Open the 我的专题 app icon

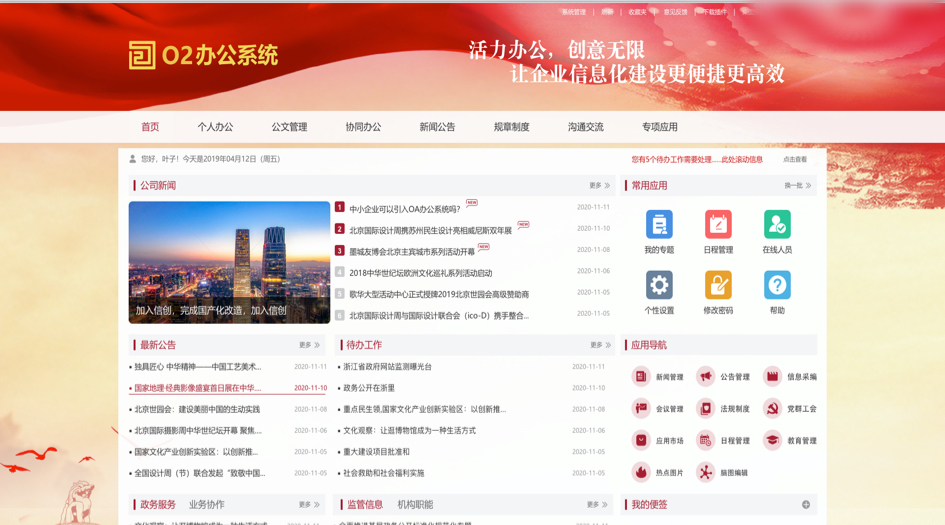[x=659, y=225]
